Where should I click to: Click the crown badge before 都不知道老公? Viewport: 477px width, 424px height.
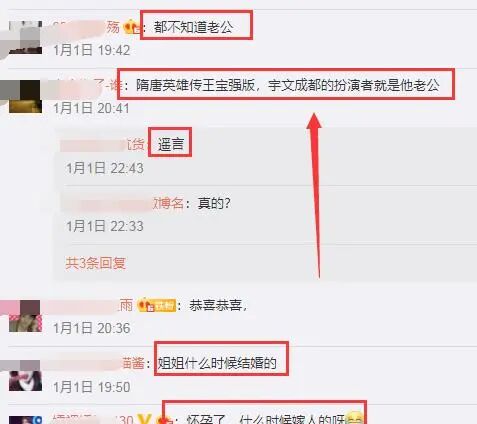132,27
